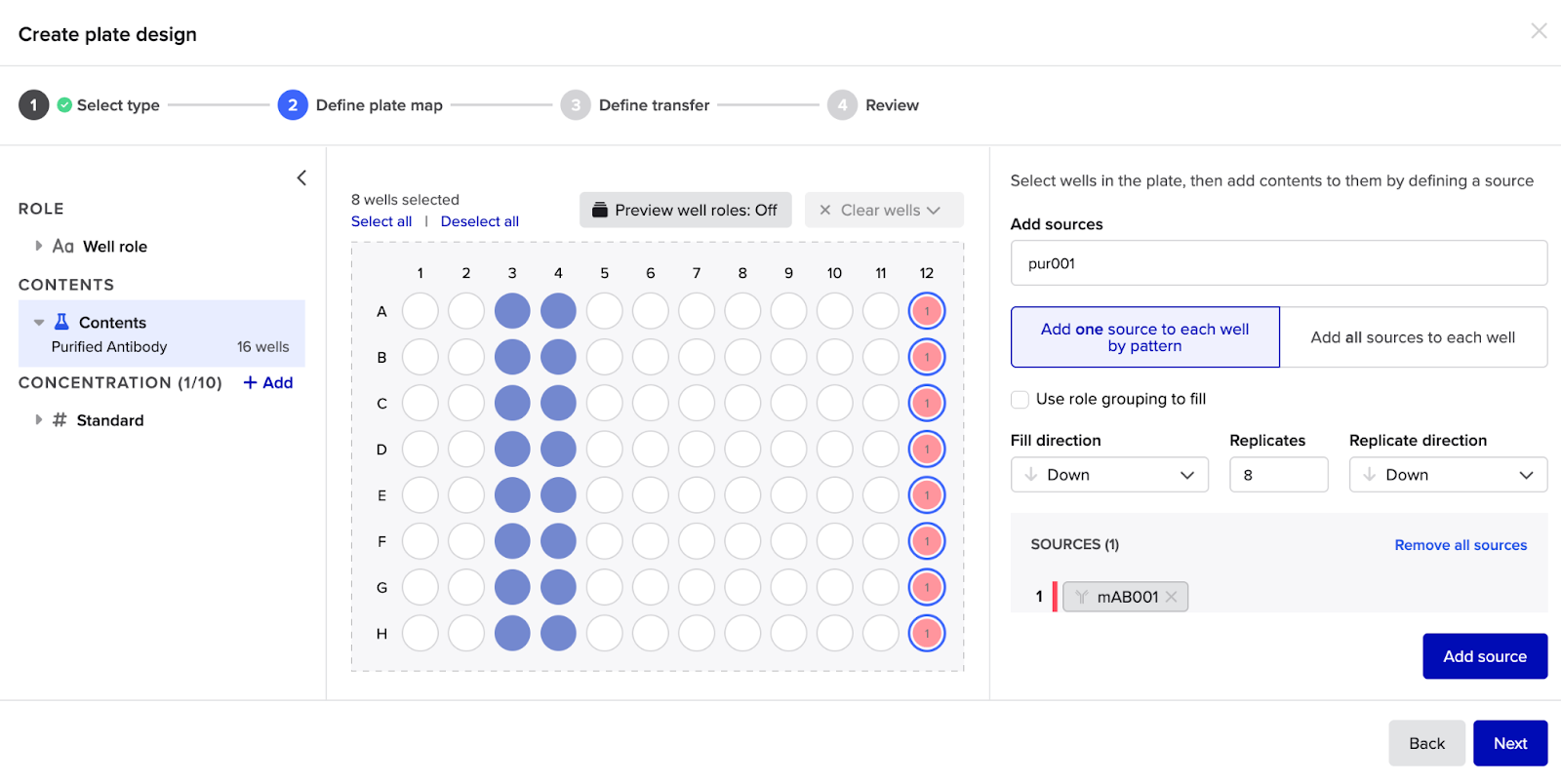Image resolution: width=1561 pixels, height=784 pixels.
Task: Enable Use role grouping to fill
Action: [1020, 399]
